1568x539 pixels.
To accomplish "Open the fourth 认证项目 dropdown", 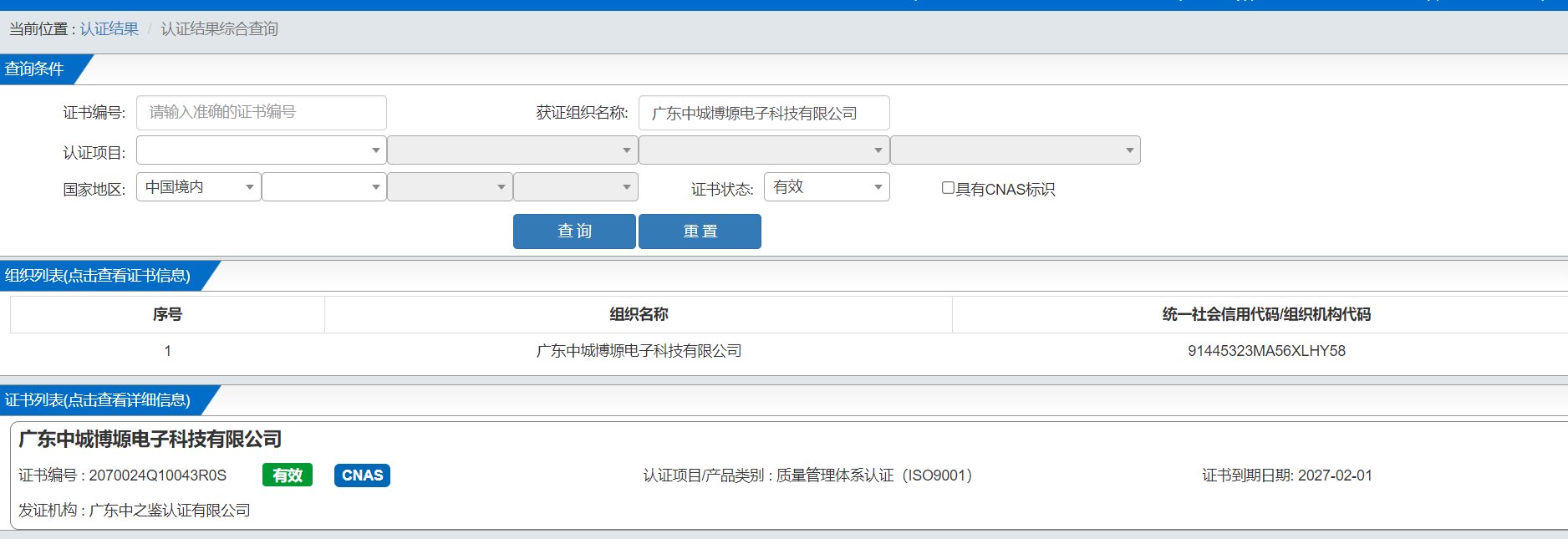I will pos(1016,150).
